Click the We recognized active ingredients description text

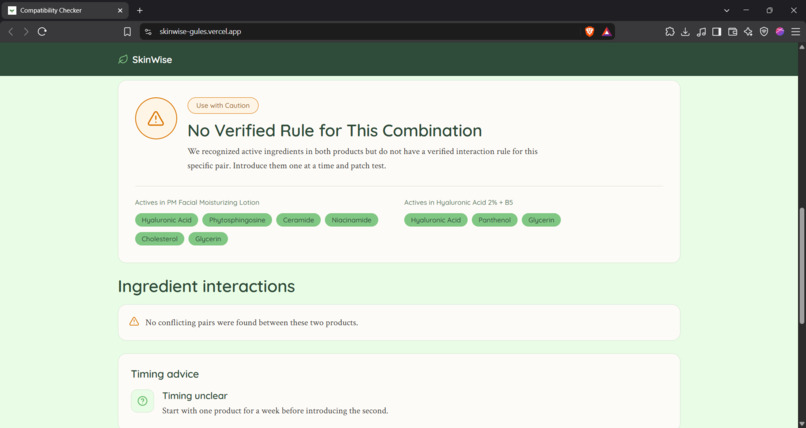coord(362,159)
